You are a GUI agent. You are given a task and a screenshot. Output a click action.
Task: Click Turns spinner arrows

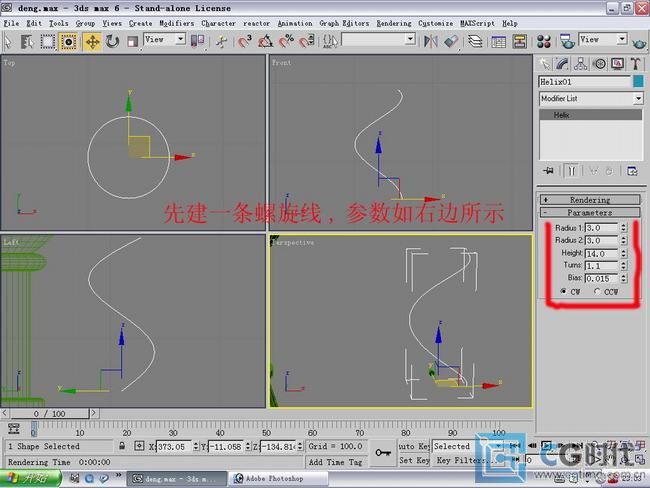[x=623, y=265]
